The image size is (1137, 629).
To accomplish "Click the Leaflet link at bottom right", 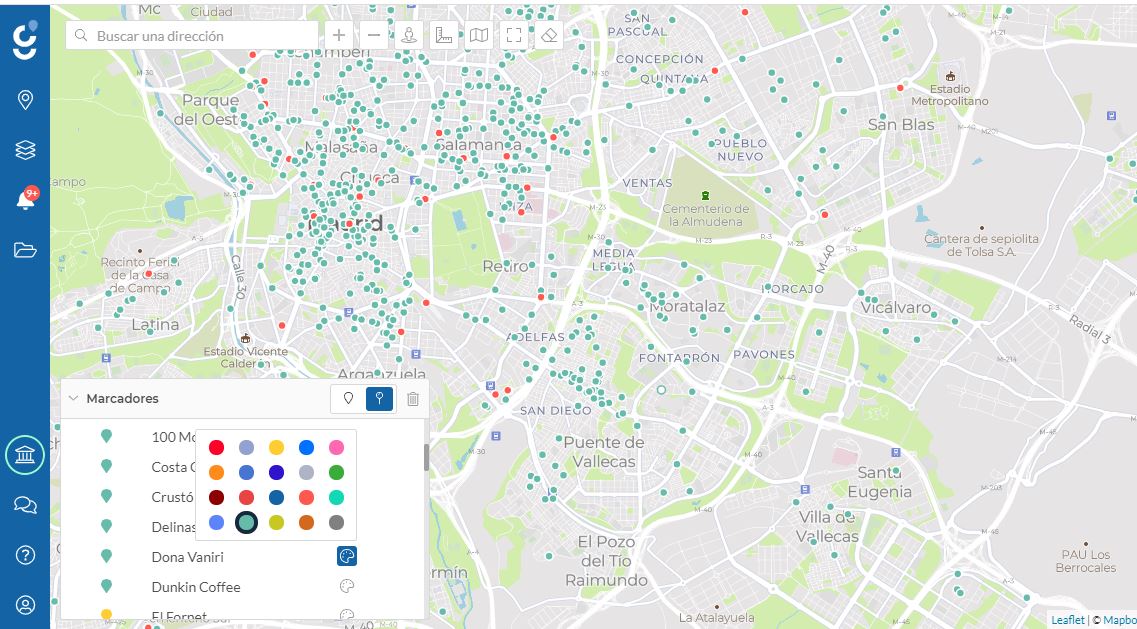I will [x=1067, y=619].
